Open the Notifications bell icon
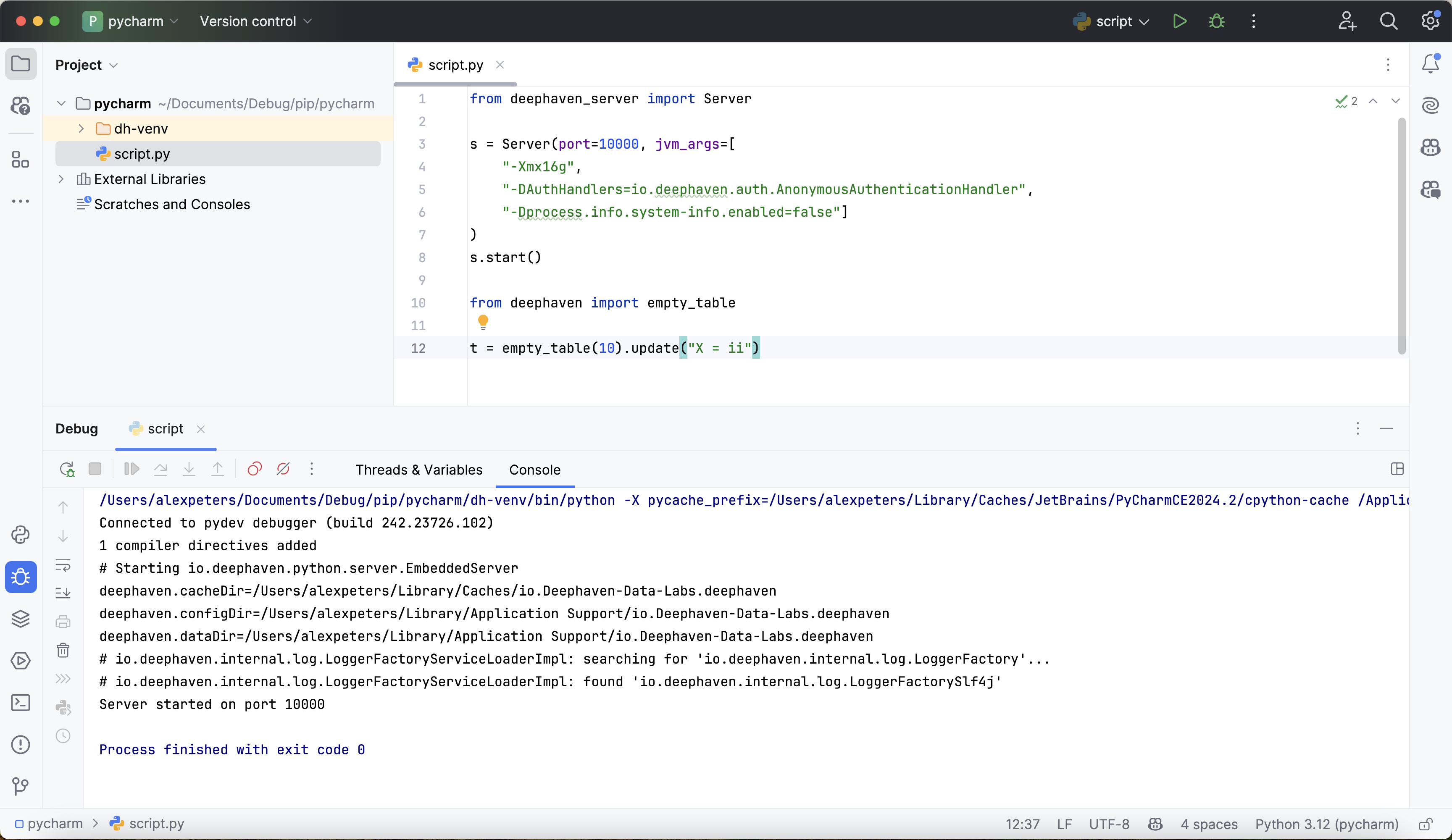 [1430, 63]
